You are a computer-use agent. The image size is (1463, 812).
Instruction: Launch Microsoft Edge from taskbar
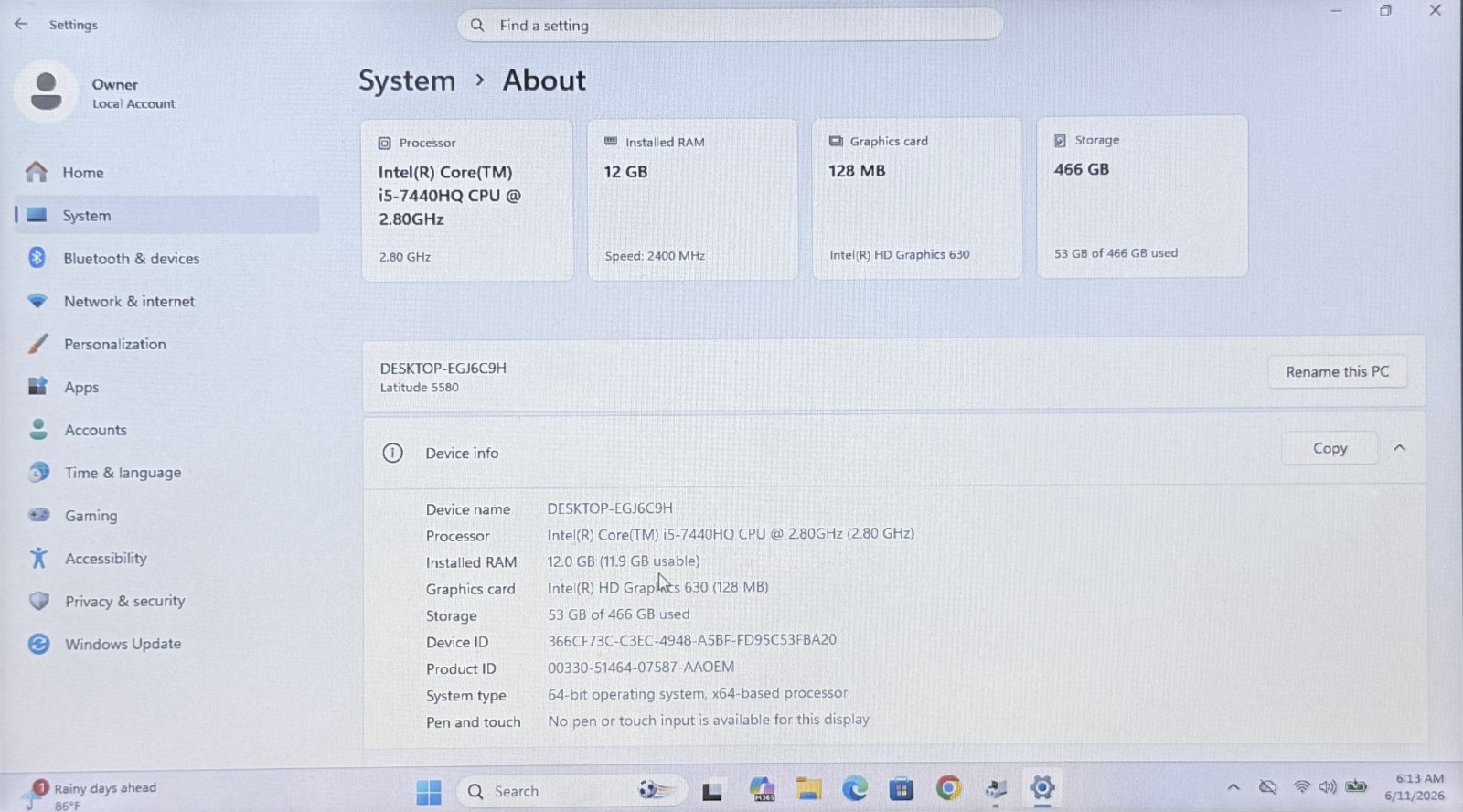pyautogui.click(x=855, y=788)
